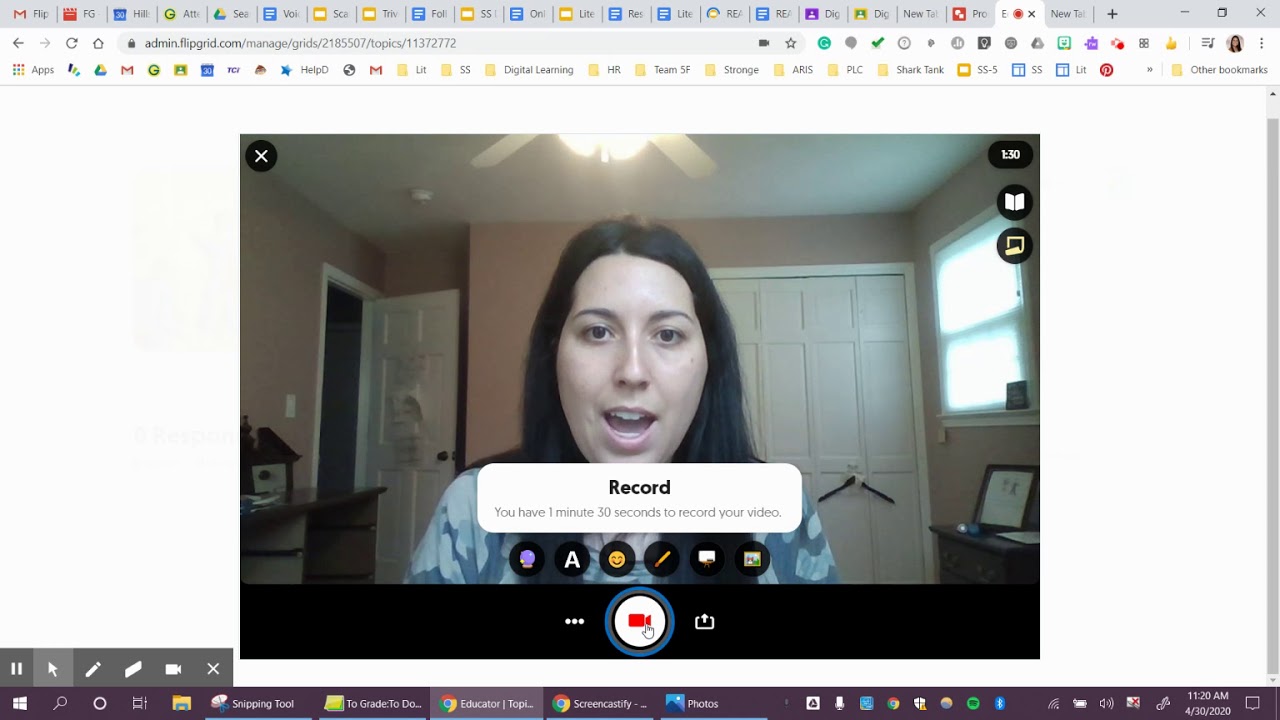This screenshot has height=720, width=1280.
Task: Mute the speaker in the system tray
Action: tap(1107, 703)
